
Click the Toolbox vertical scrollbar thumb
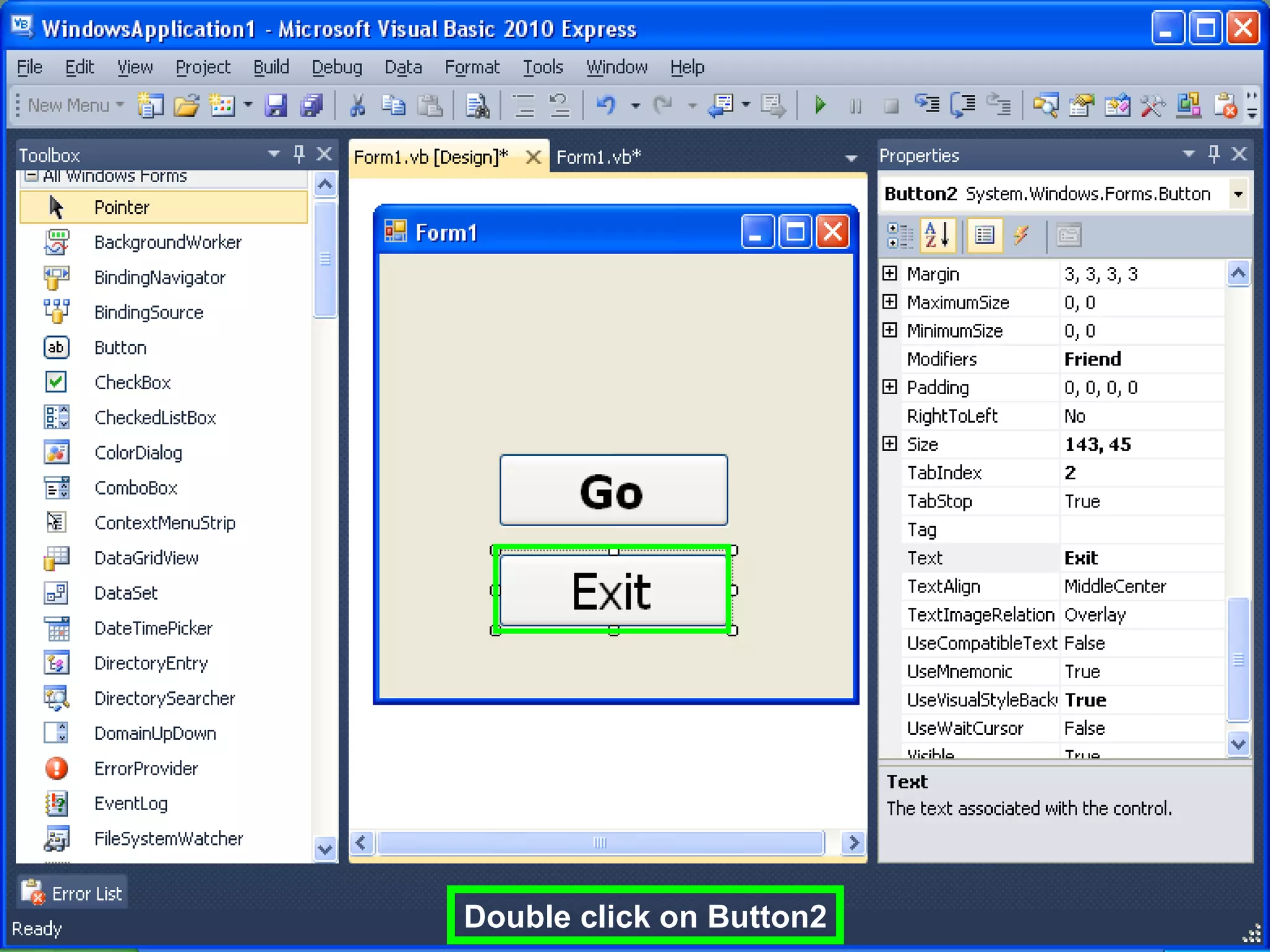[x=325, y=259]
